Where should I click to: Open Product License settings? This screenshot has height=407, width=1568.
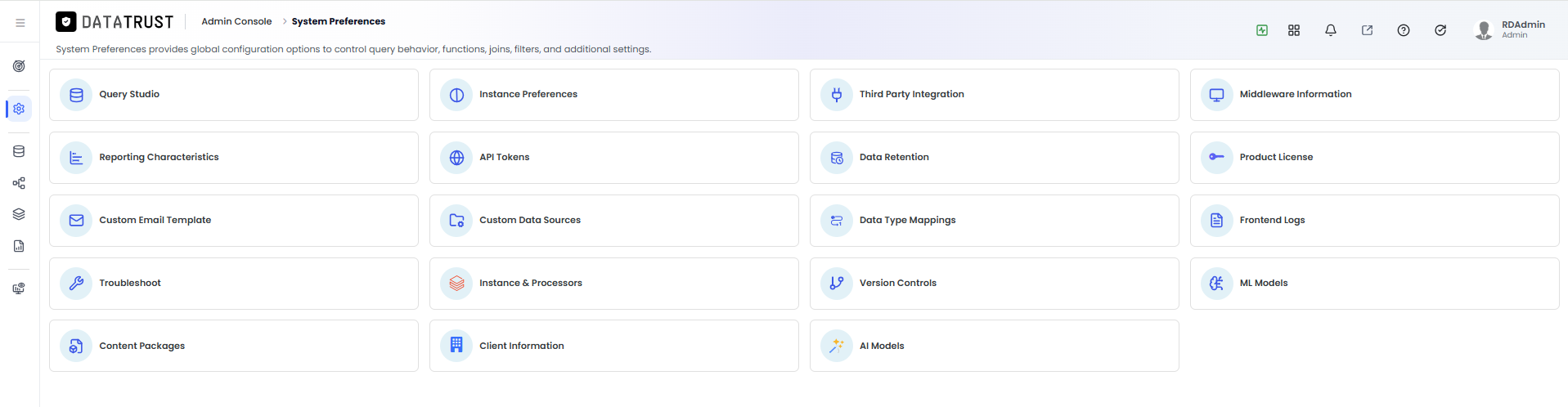pos(1375,158)
